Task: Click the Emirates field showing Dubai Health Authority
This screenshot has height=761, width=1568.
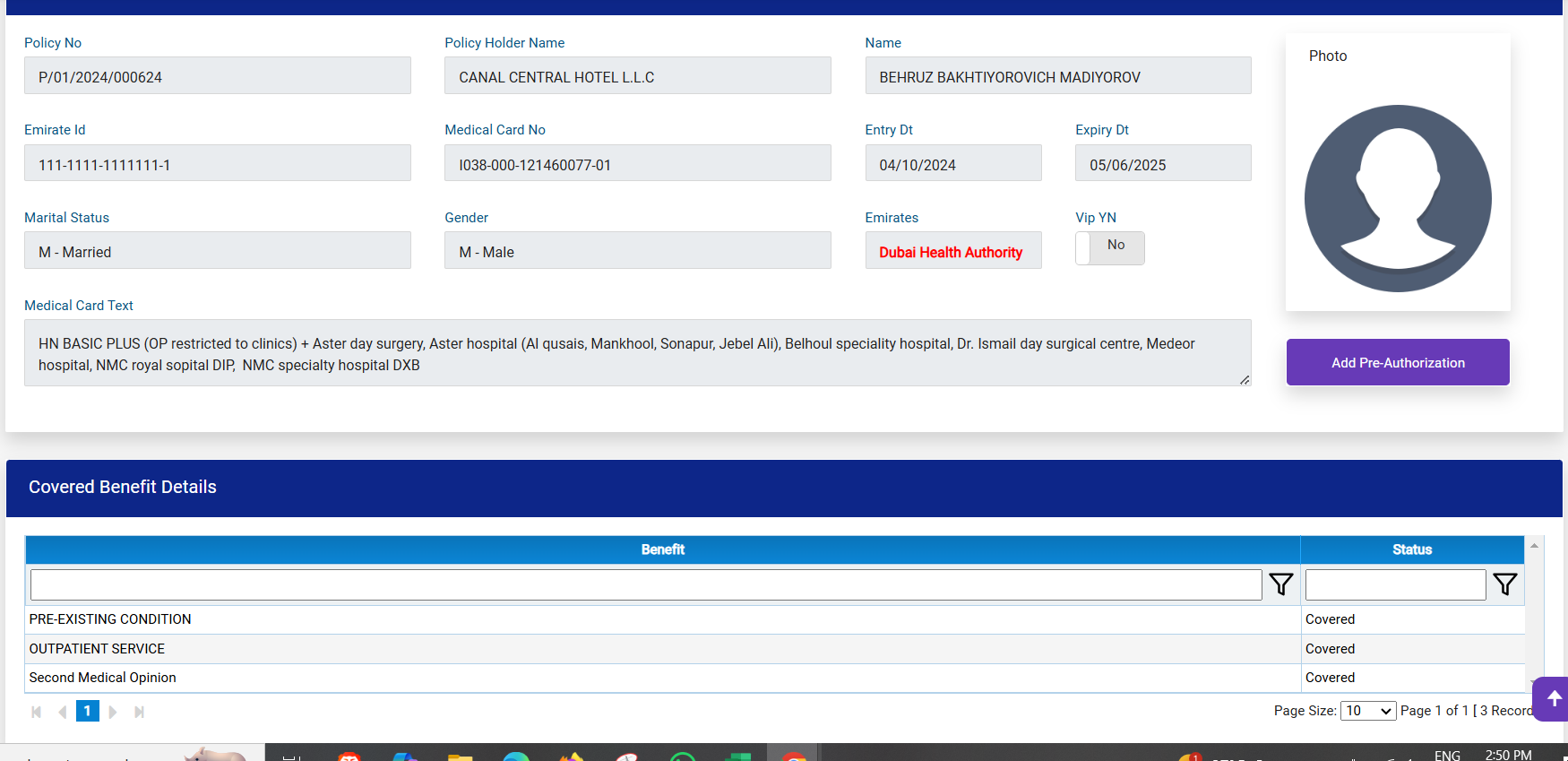Action: tap(953, 251)
